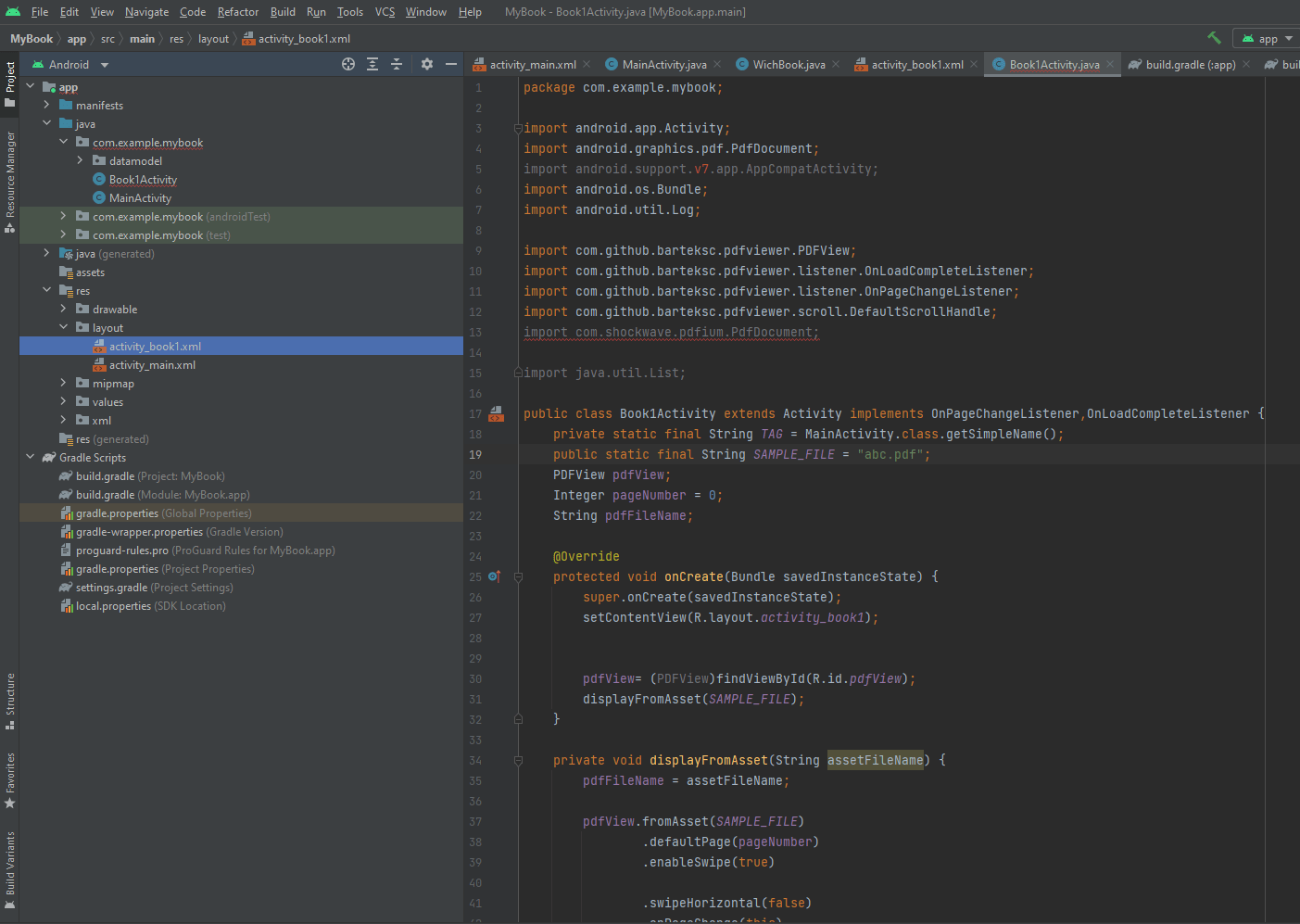Hide the Project tool window with minus icon
Image resolution: width=1300 pixels, height=924 pixels.
(451, 64)
